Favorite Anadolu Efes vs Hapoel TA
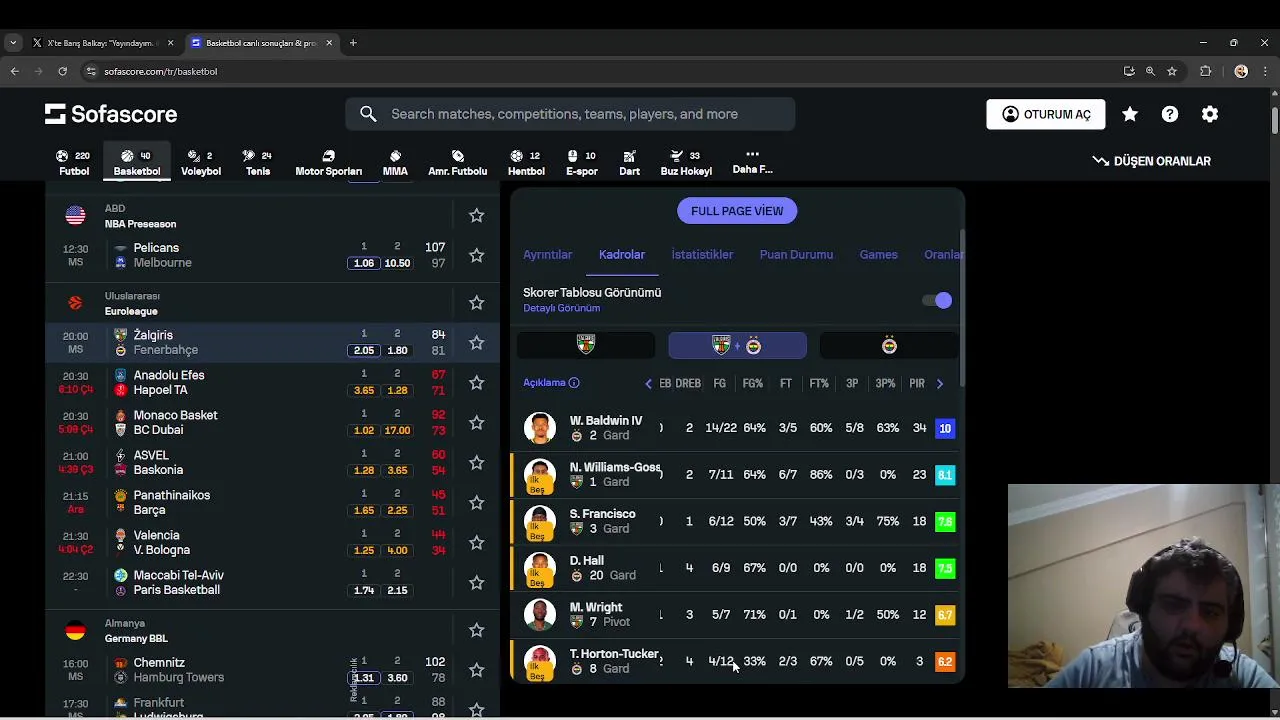Image resolution: width=1280 pixels, height=720 pixels. click(x=476, y=383)
